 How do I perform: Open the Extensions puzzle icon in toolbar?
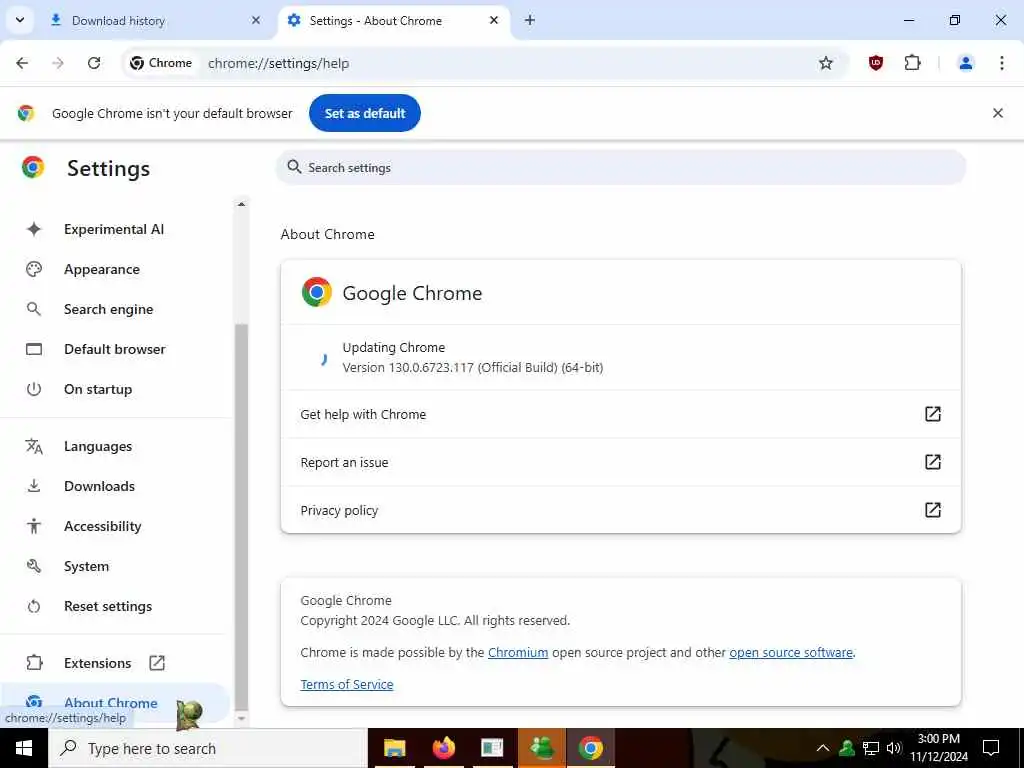click(x=912, y=63)
